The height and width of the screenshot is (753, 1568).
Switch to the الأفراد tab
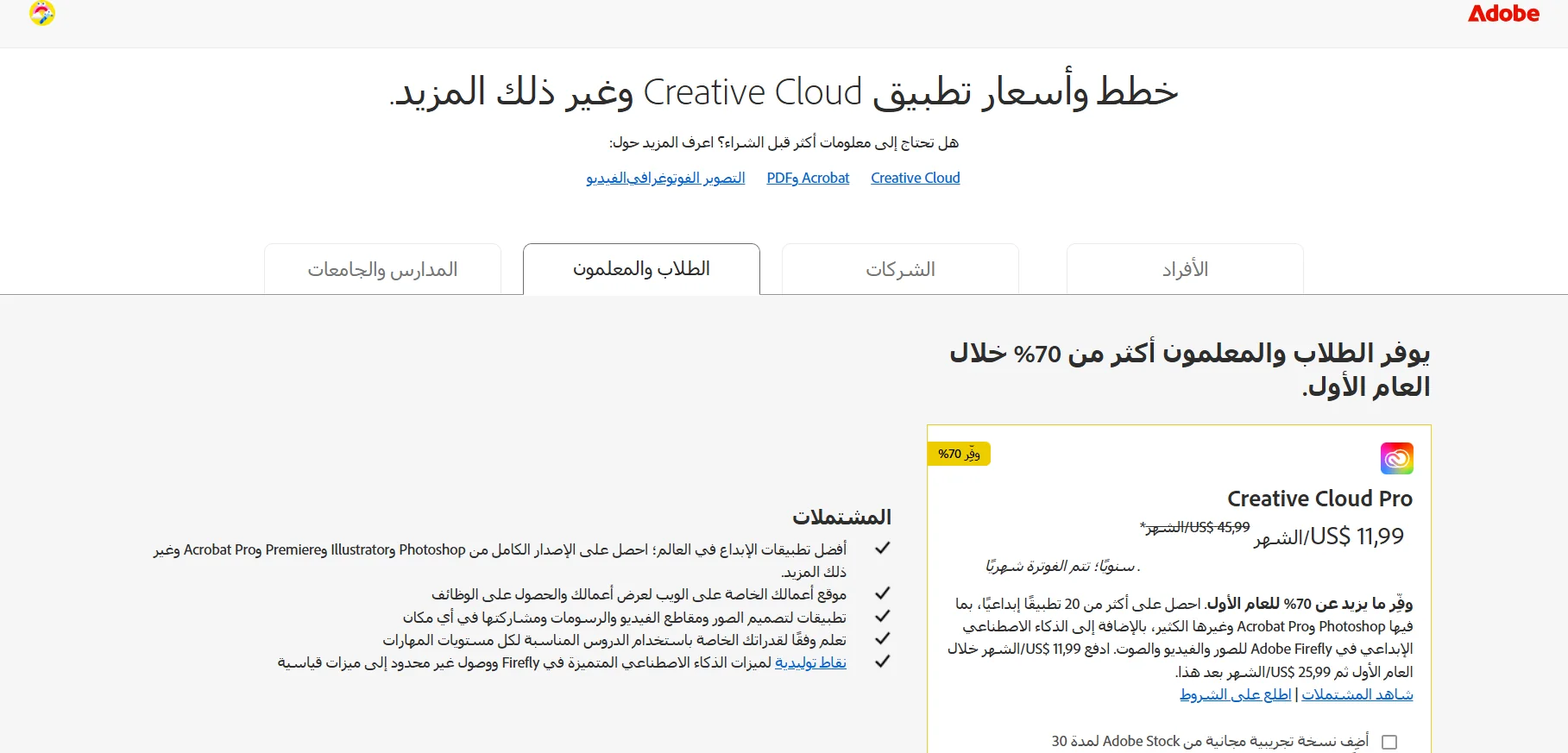(x=1185, y=269)
